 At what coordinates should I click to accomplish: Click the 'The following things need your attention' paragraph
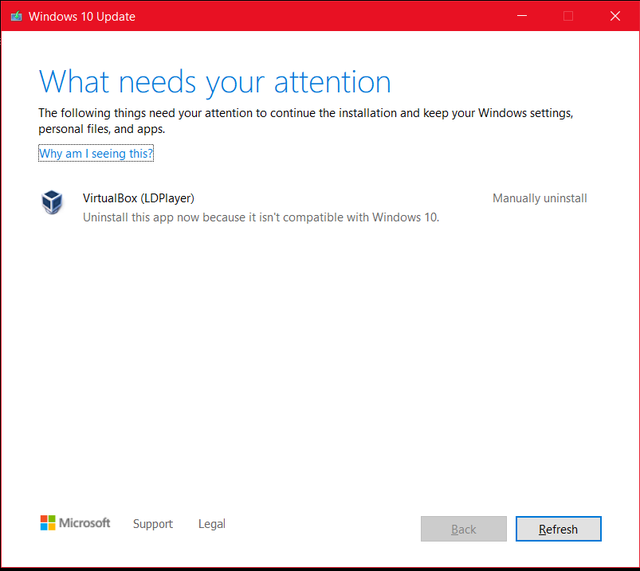(306, 121)
